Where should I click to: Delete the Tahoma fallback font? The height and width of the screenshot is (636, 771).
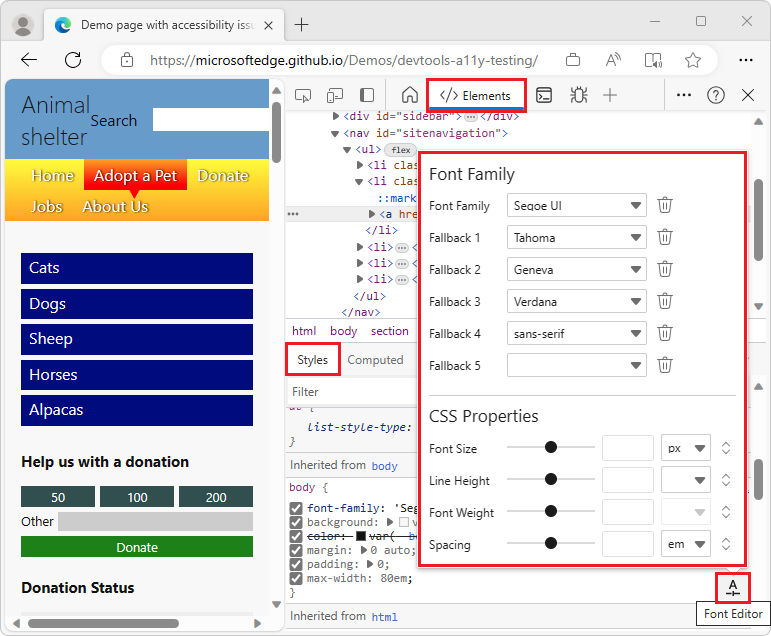[x=665, y=238]
